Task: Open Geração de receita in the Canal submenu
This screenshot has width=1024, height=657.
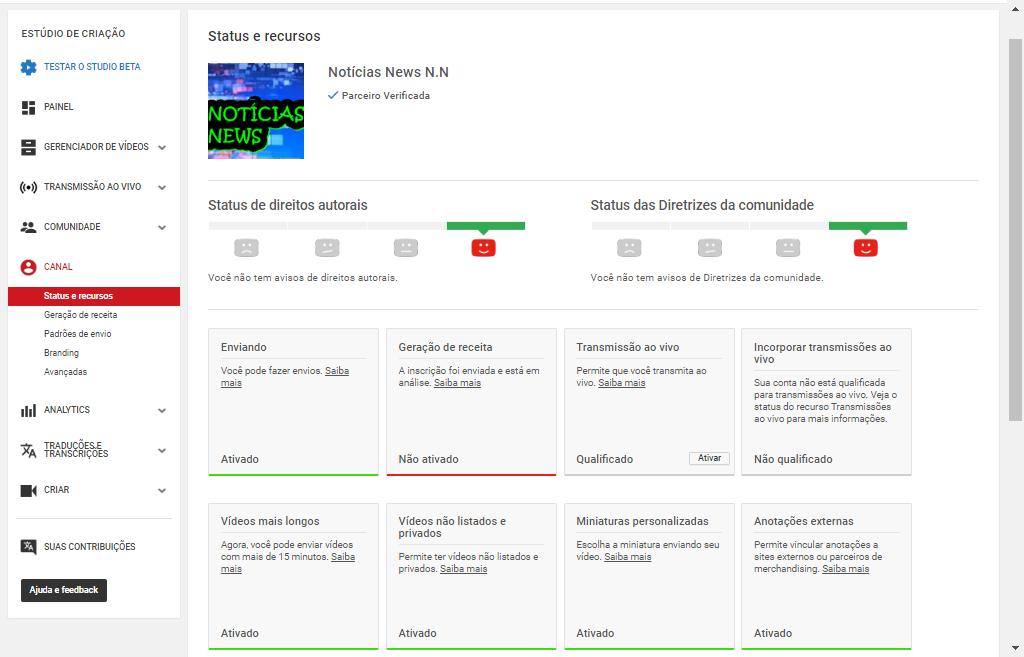Action: coord(80,315)
